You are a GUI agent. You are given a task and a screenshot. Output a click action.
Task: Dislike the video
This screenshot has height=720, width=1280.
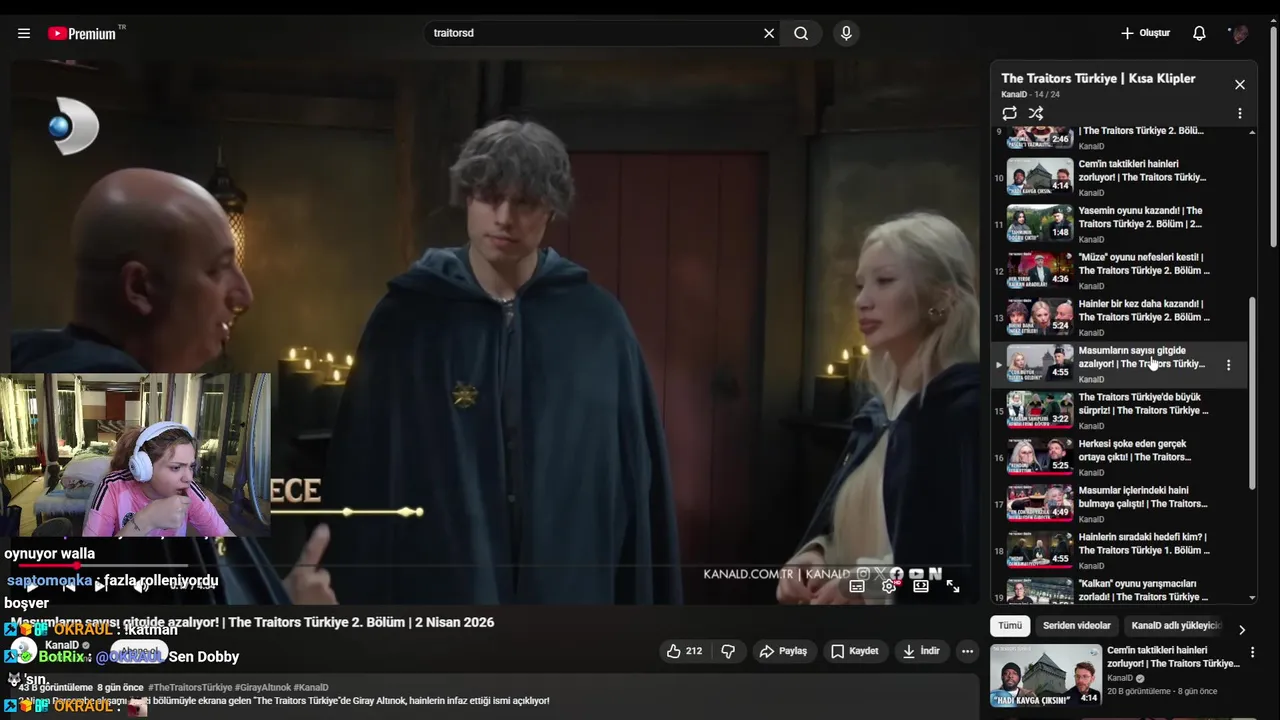(728, 651)
